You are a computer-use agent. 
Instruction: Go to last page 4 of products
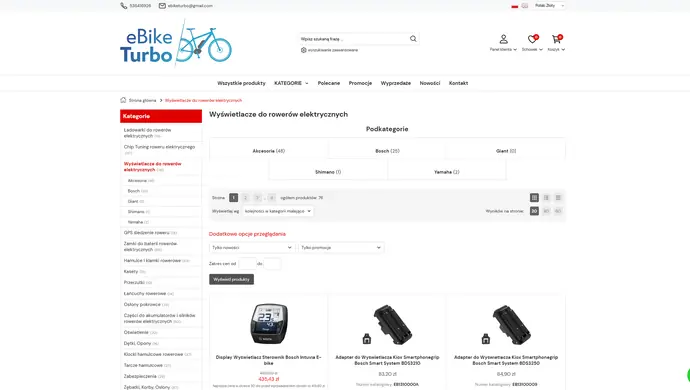click(272, 198)
